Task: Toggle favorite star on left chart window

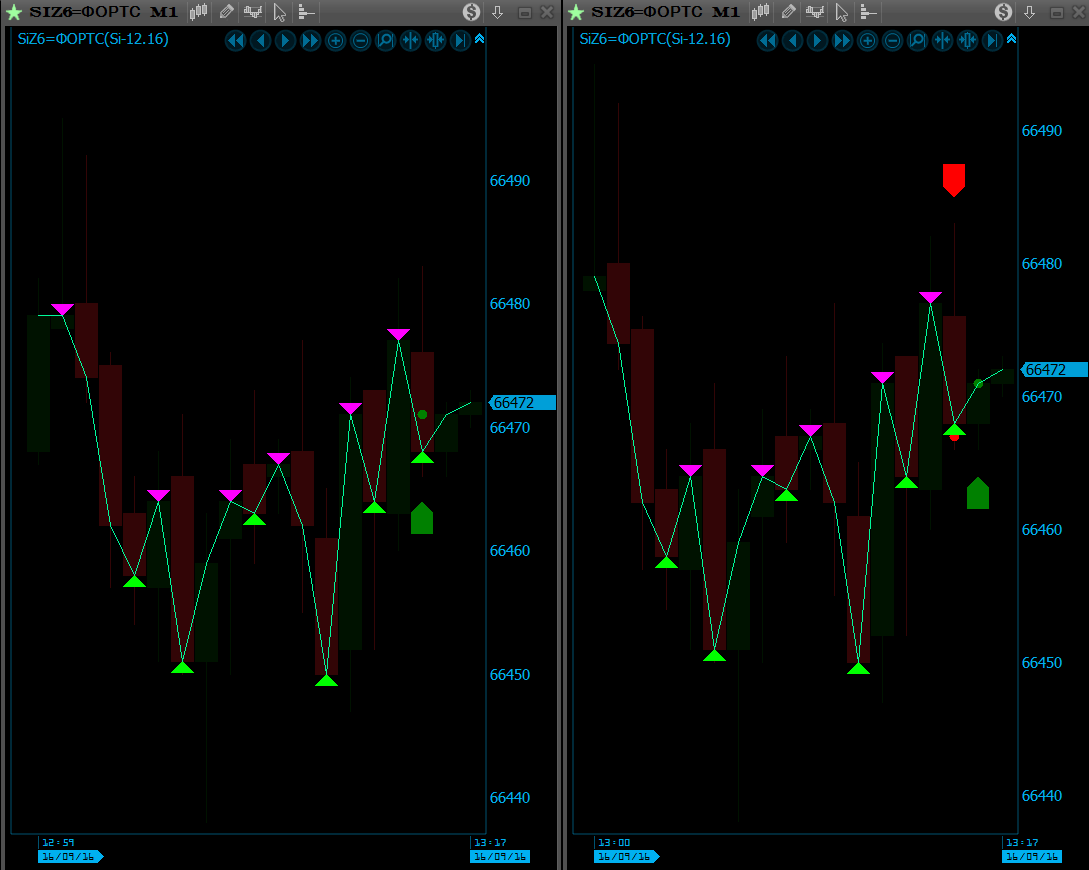Action: pyautogui.click(x=15, y=12)
